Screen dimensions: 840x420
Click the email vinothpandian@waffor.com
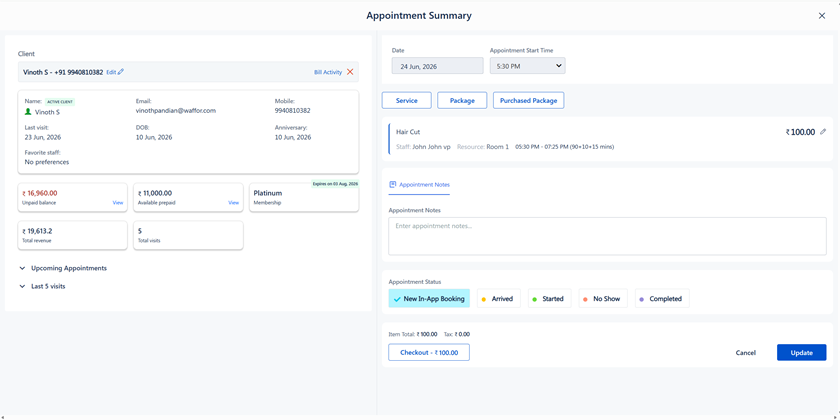tap(176, 111)
